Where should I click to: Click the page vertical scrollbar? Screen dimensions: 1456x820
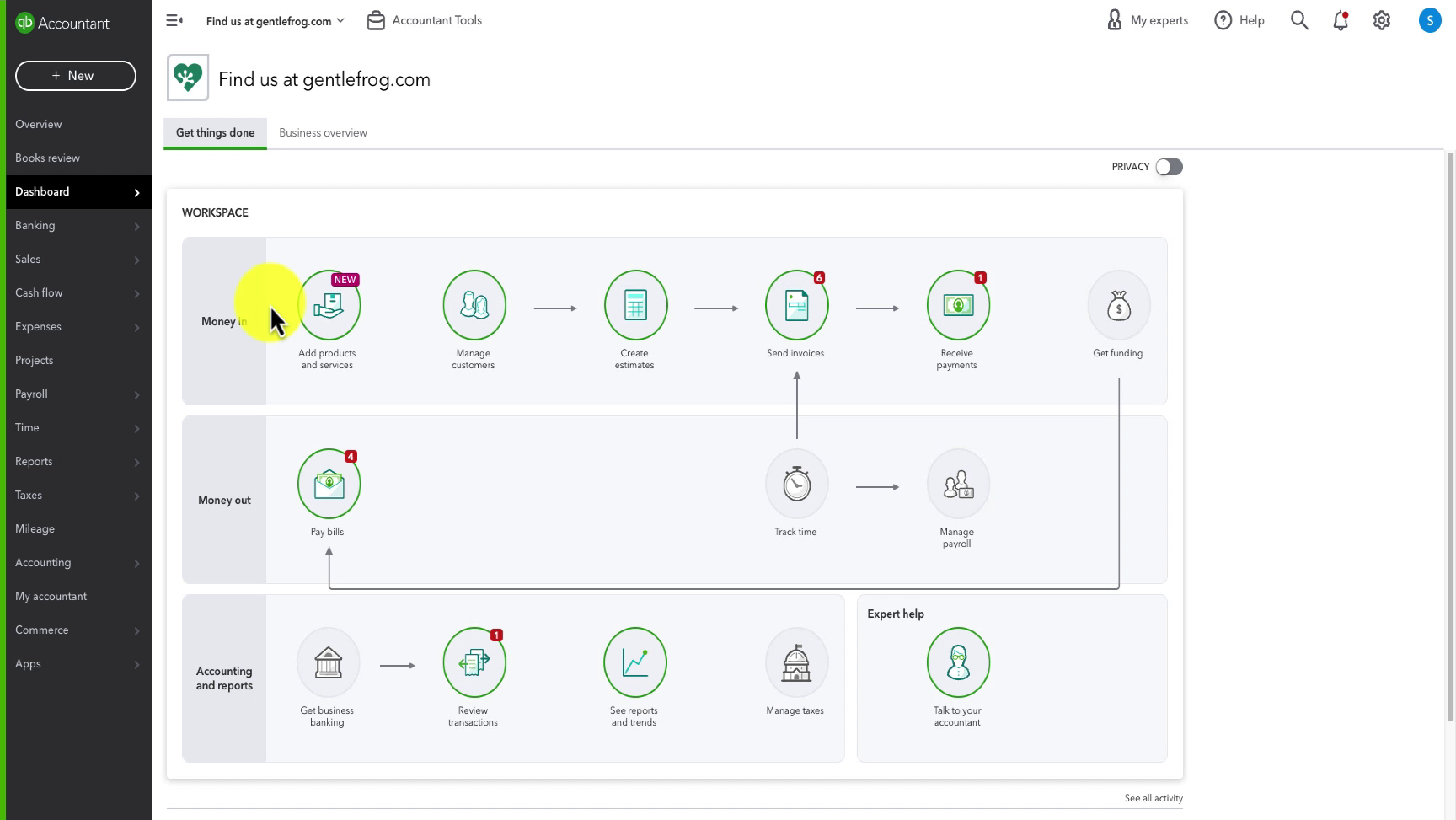[1451, 438]
